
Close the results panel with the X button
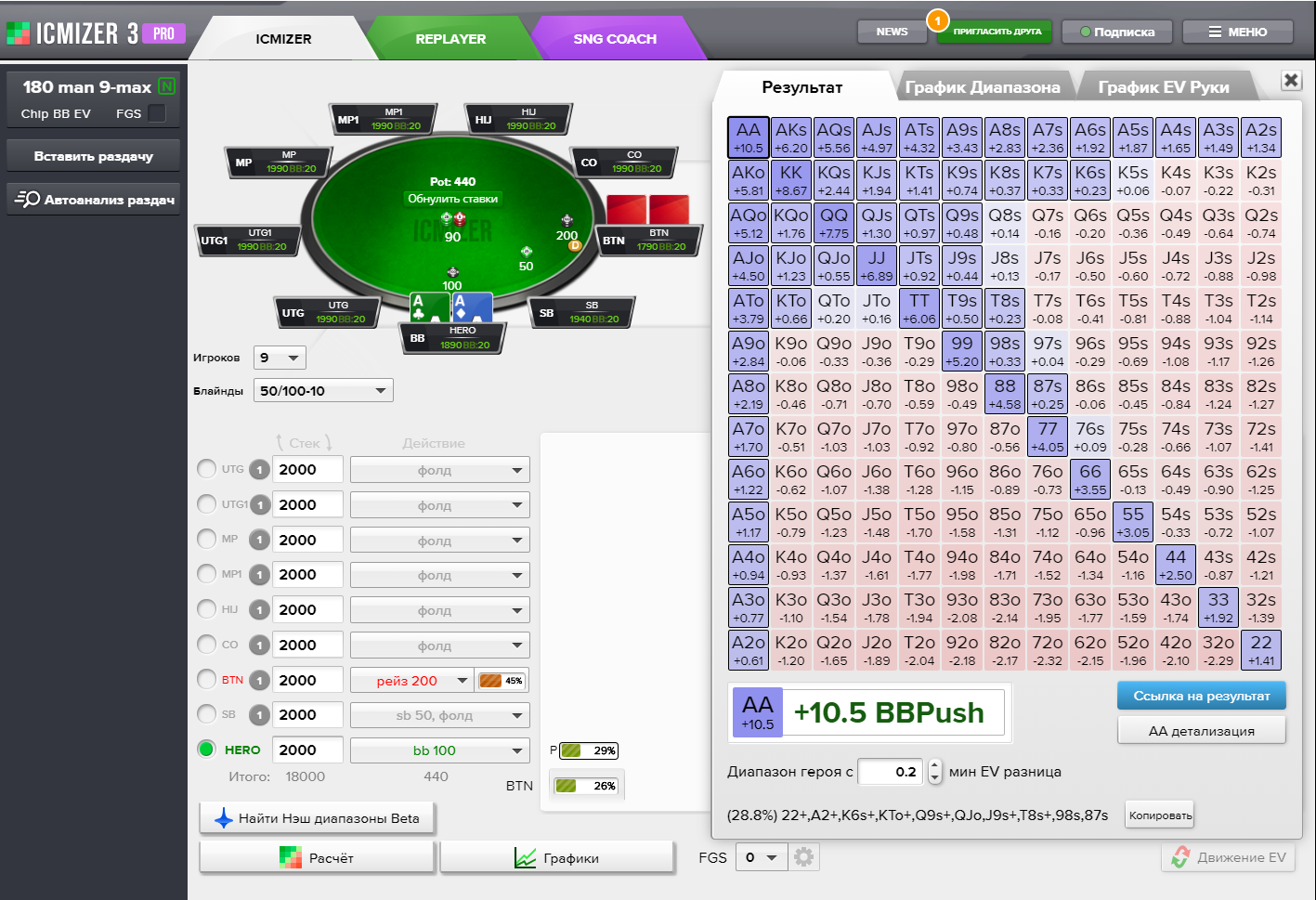[1291, 81]
